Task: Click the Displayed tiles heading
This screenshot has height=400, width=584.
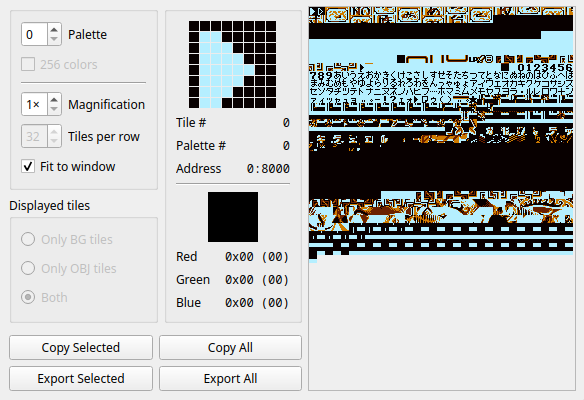Action: pos(50,206)
